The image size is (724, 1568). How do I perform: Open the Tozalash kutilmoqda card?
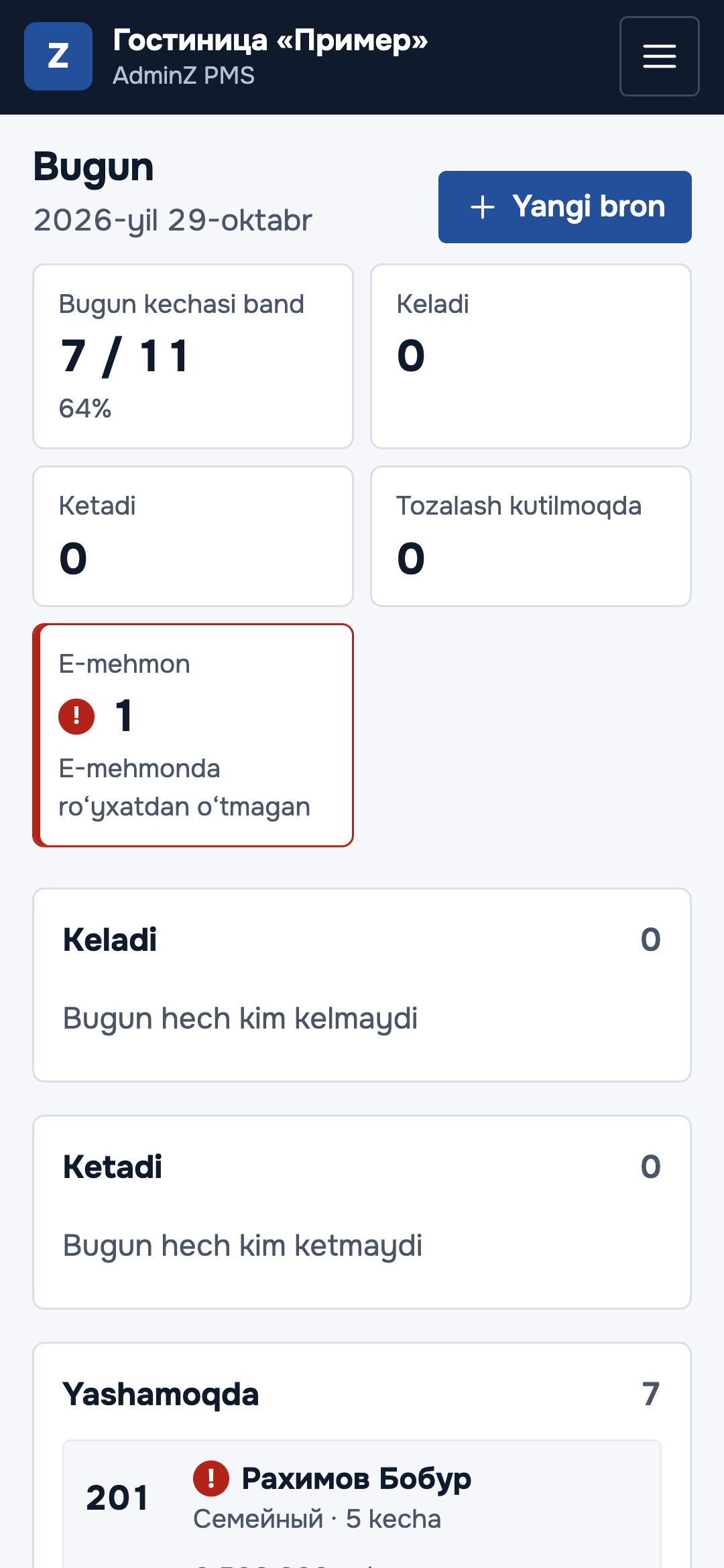(x=531, y=536)
